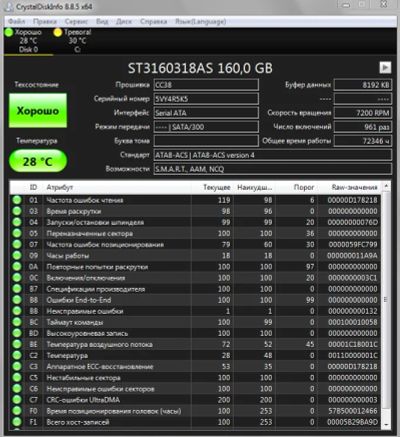Click status icon of attribute F0
The width and height of the screenshot is (400, 437).
17,411
